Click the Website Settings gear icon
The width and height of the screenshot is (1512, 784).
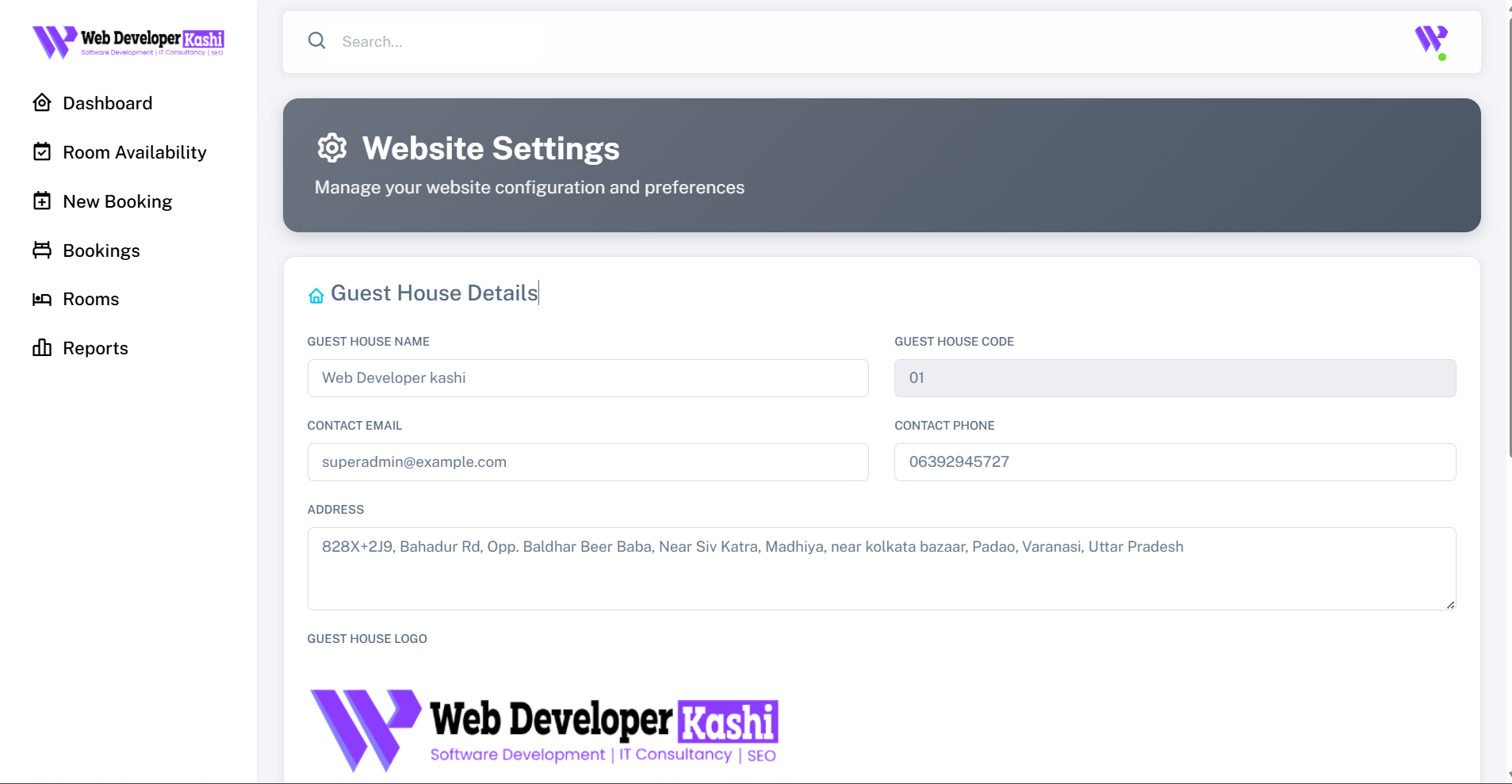[x=332, y=148]
